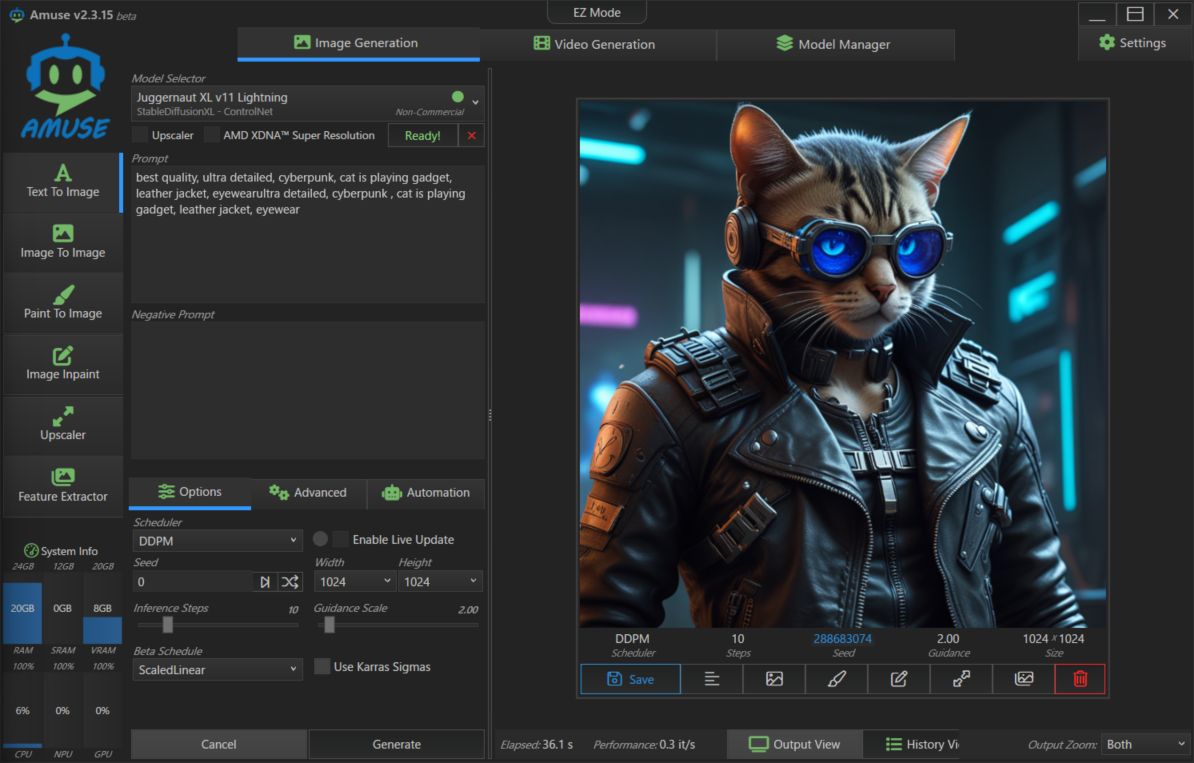This screenshot has width=1194, height=763.
Task: Open Image Inpaint from the sidebar
Action: pos(62,364)
